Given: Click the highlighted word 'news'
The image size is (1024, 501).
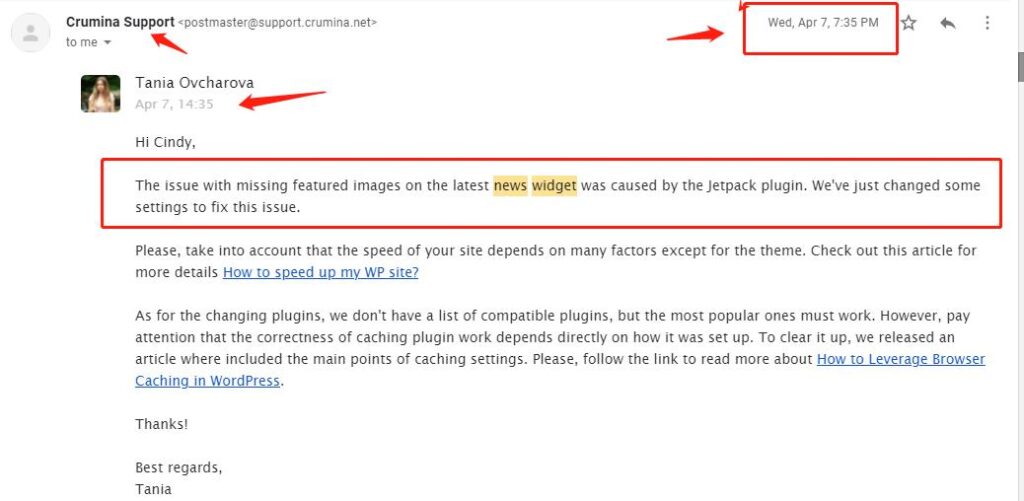Looking at the screenshot, I should pos(510,186).
